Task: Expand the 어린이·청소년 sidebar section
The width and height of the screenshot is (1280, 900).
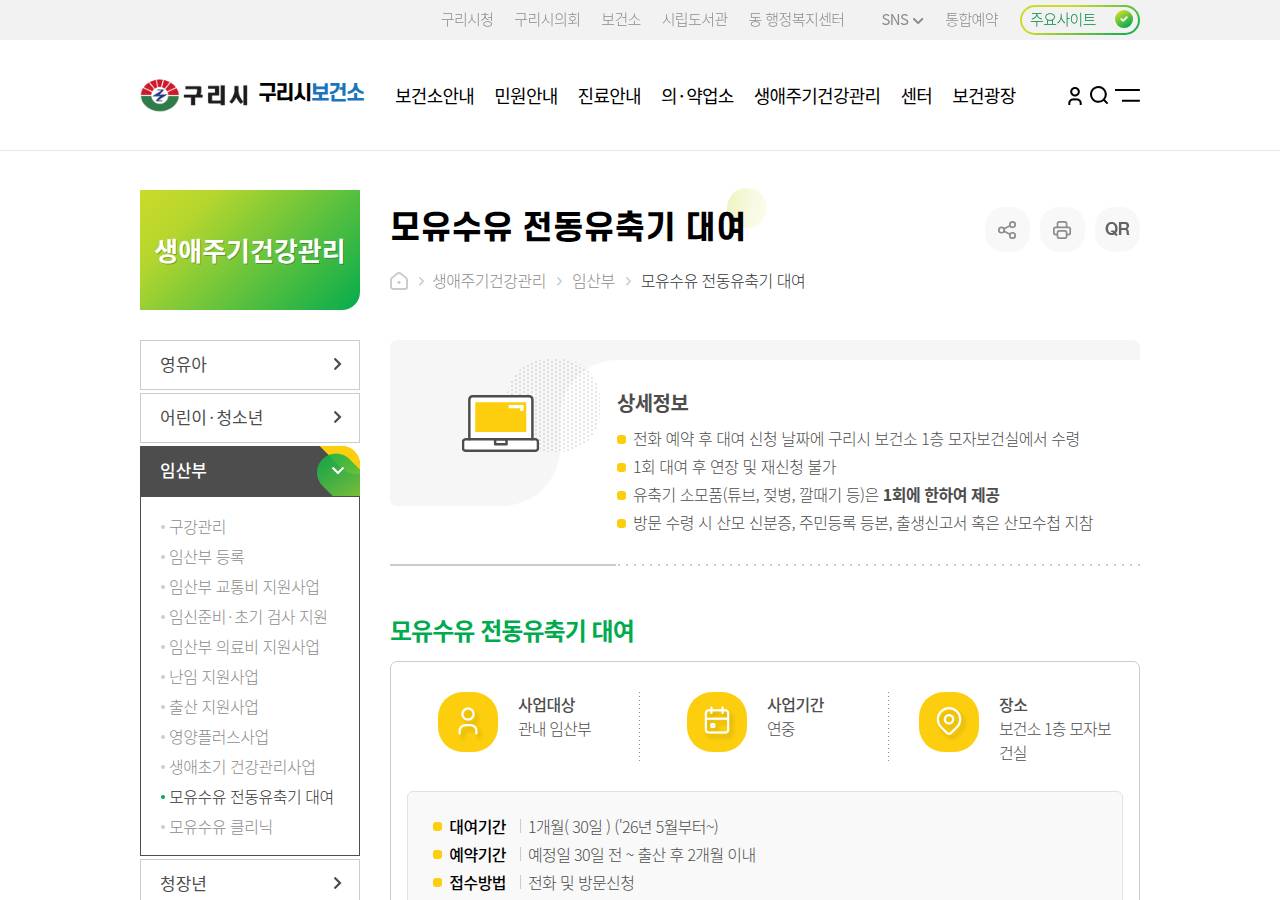Action: tap(250, 418)
